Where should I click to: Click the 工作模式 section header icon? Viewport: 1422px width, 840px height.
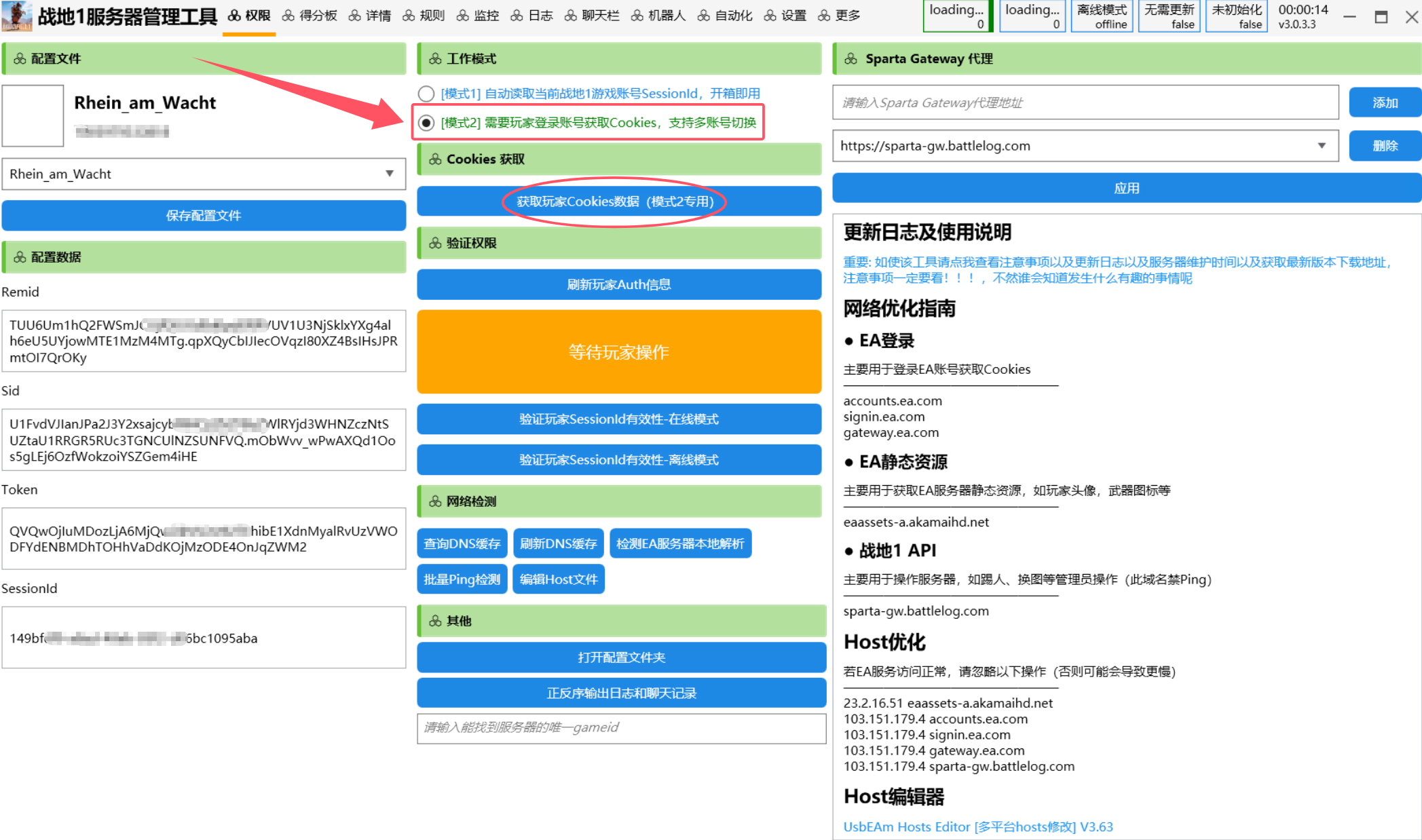pyautogui.click(x=435, y=59)
